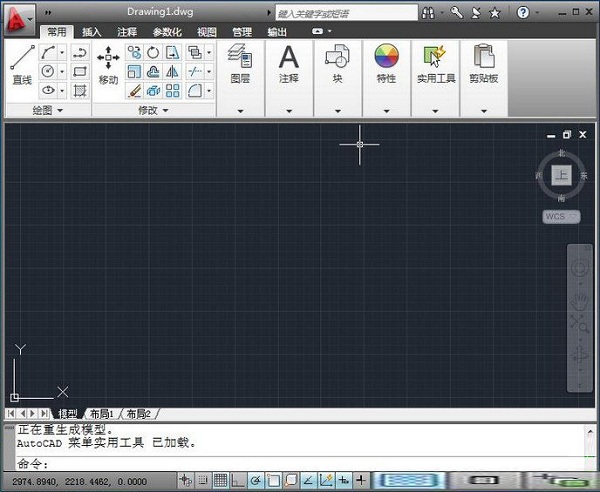The width and height of the screenshot is (600, 492).
Task: Click the command line (命令) input field
Action: click(x=300, y=463)
